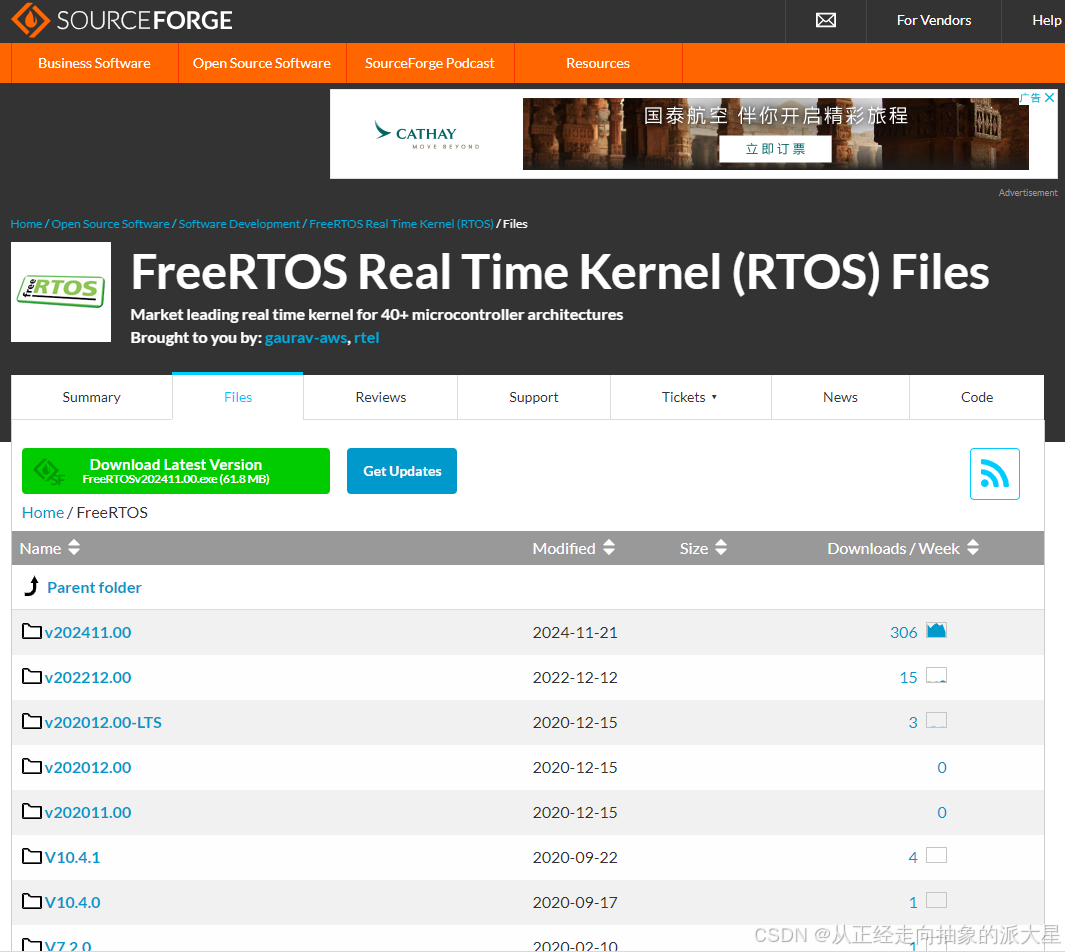Click the FreeRTOS project logo thumbnail
Image resolution: width=1065 pixels, height=952 pixels.
pyautogui.click(x=61, y=292)
